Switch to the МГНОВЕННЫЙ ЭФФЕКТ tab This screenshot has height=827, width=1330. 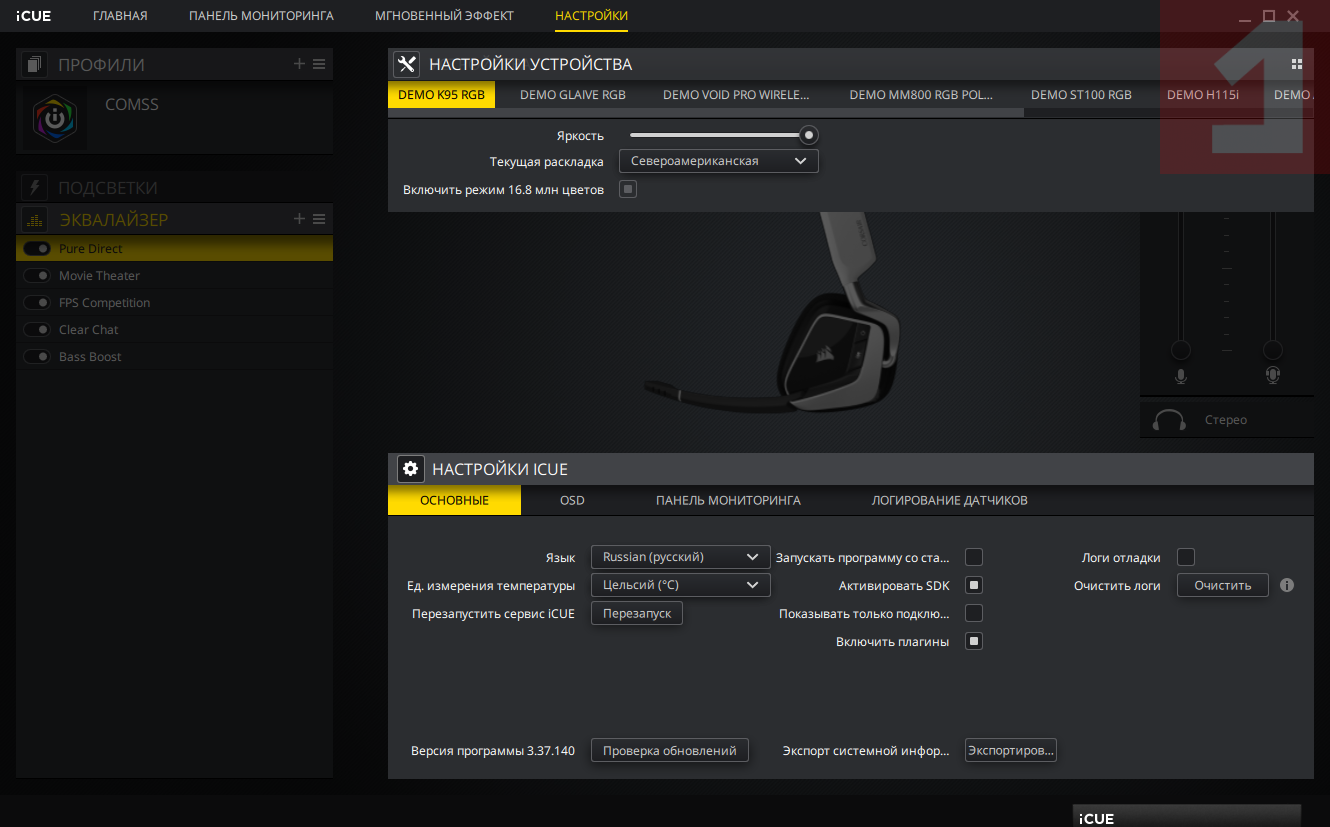444,16
